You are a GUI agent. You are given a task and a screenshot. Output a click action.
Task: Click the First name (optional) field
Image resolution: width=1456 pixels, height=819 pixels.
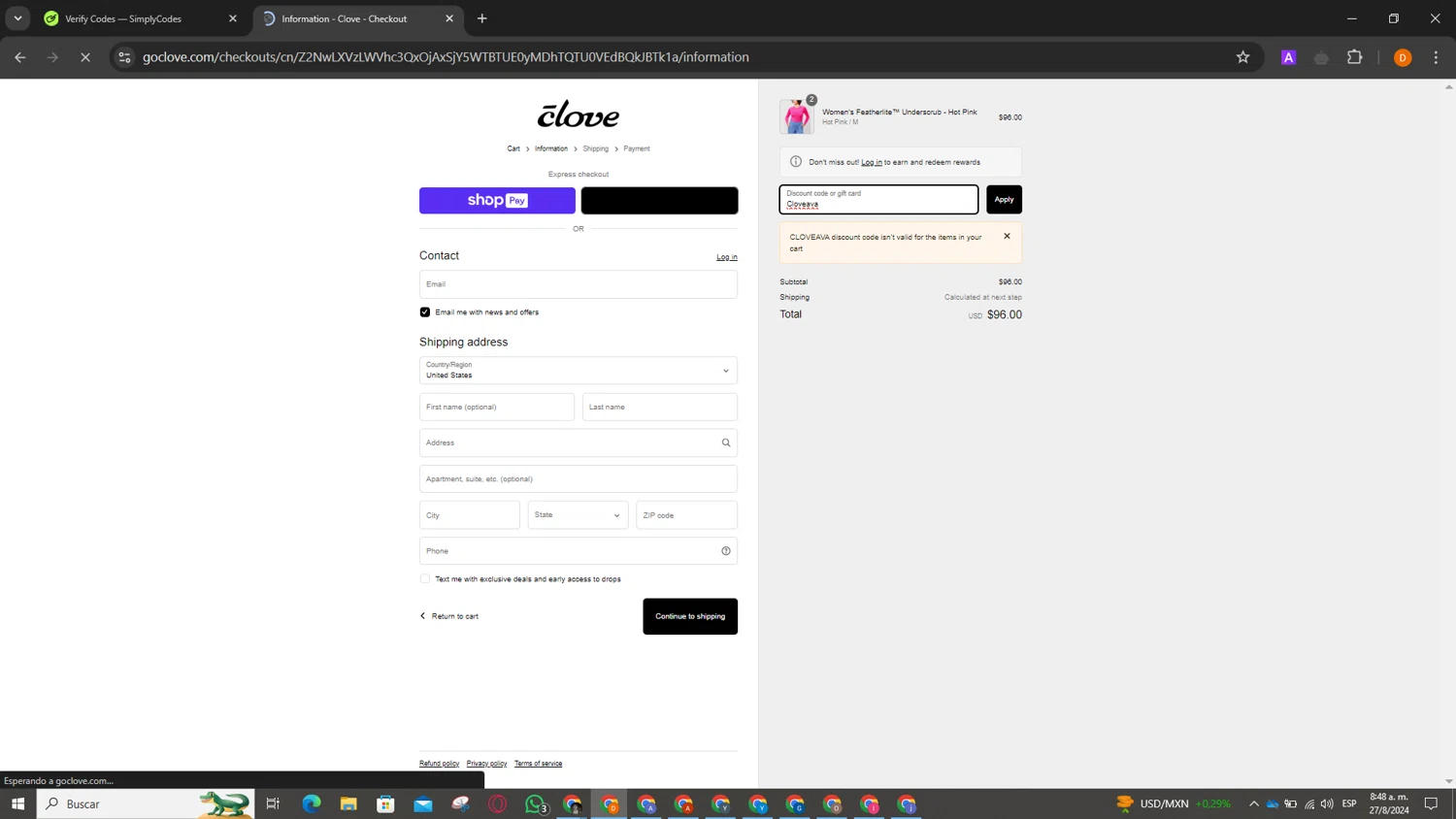point(497,407)
